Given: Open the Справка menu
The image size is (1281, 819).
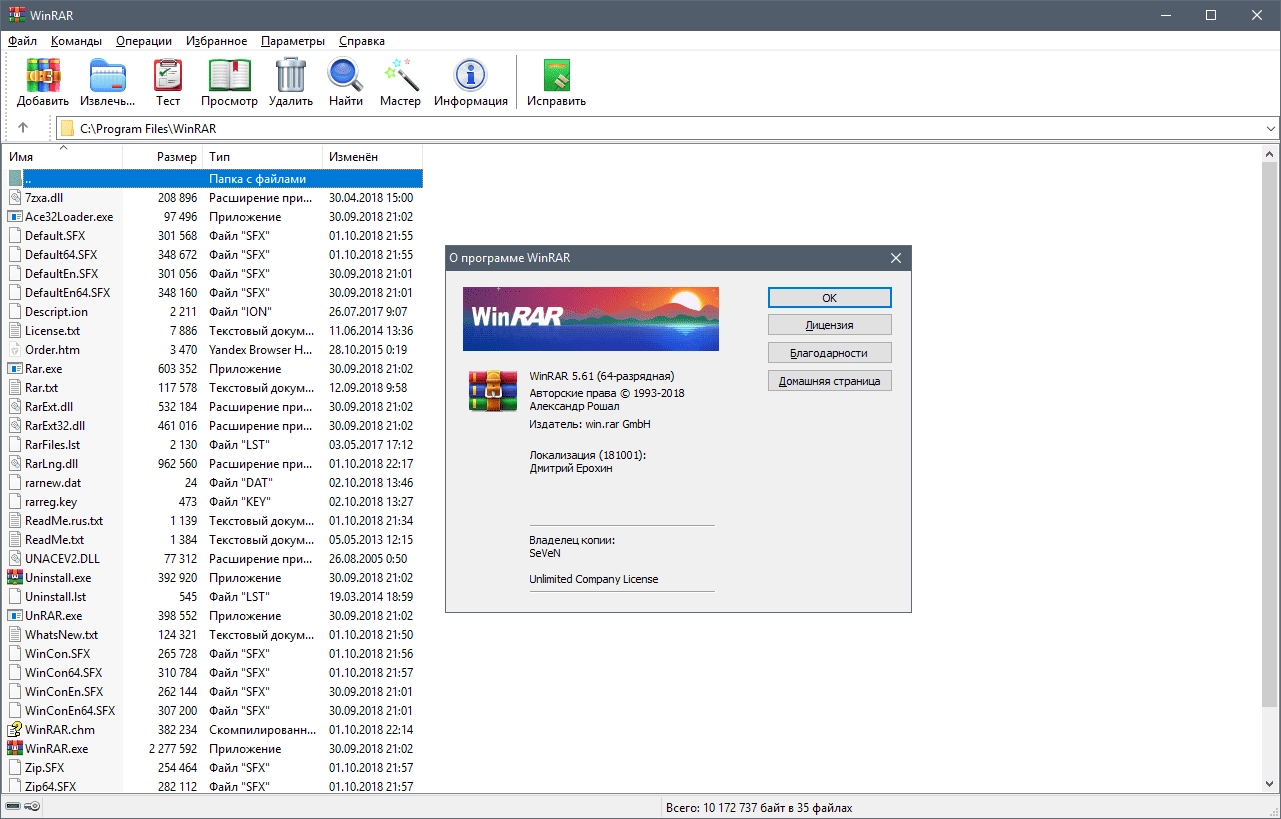Looking at the screenshot, I should coord(362,41).
